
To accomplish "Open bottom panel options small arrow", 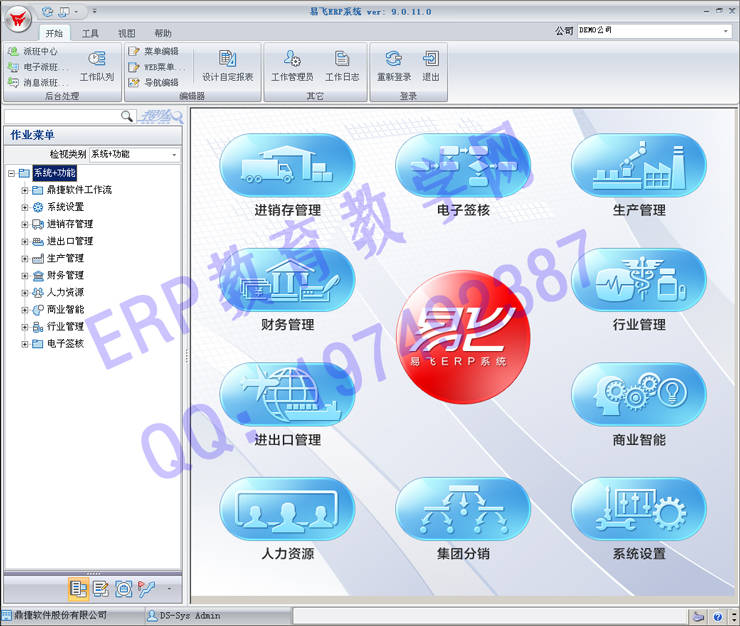I will [x=169, y=589].
